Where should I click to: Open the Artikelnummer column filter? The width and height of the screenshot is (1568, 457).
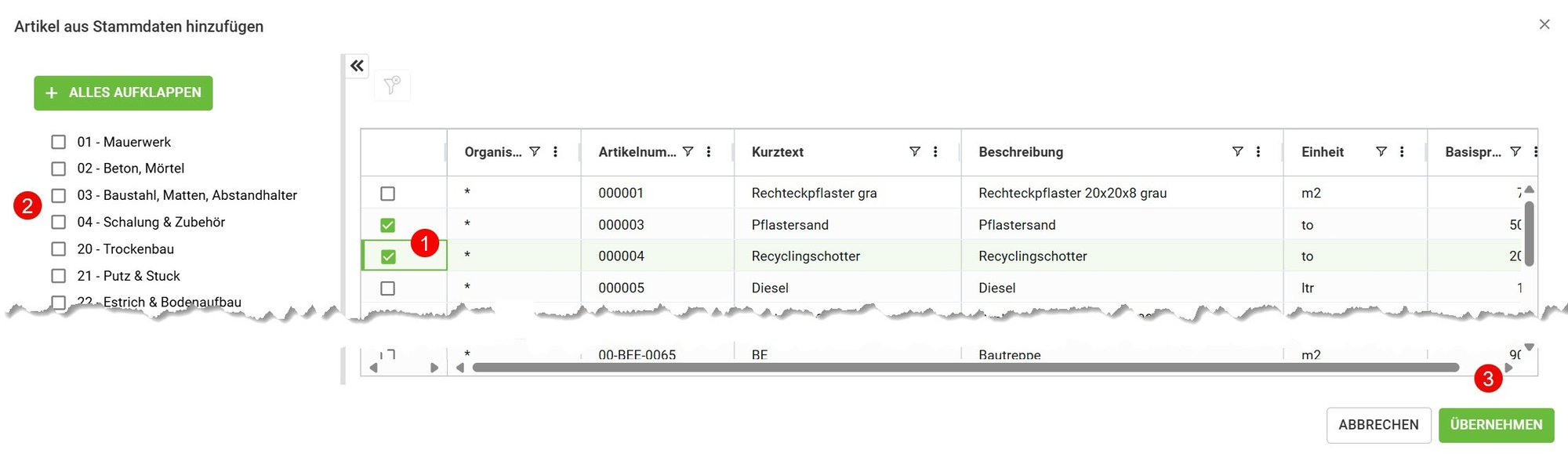click(689, 152)
